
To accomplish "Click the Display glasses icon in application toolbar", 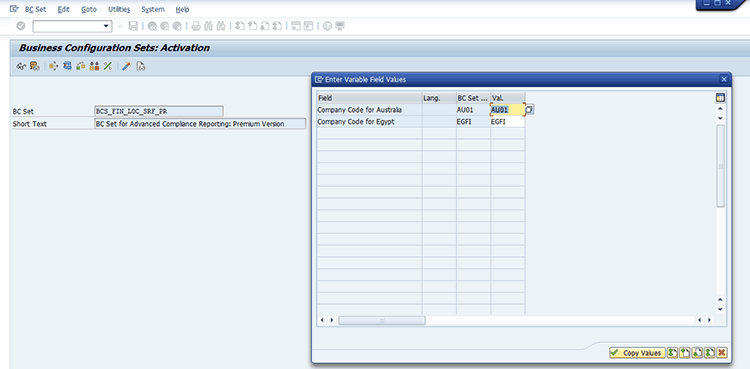I will tap(21, 66).
